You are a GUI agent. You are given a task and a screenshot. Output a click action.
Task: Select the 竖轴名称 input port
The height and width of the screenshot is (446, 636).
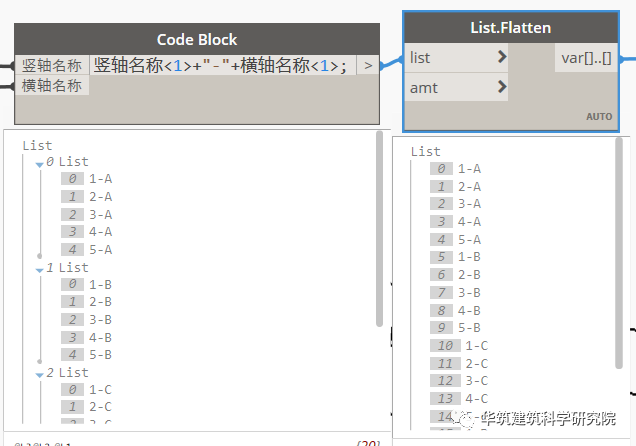click(x=52, y=65)
